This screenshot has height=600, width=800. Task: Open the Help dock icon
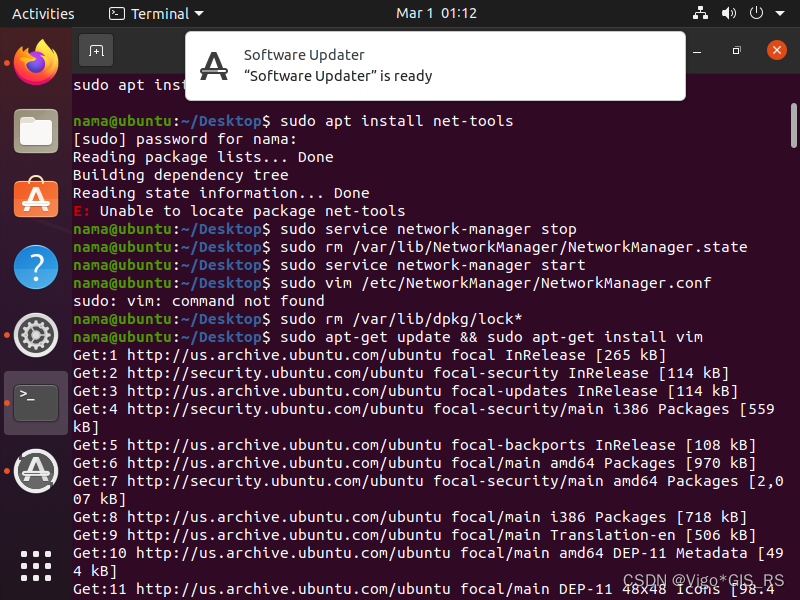click(36, 267)
